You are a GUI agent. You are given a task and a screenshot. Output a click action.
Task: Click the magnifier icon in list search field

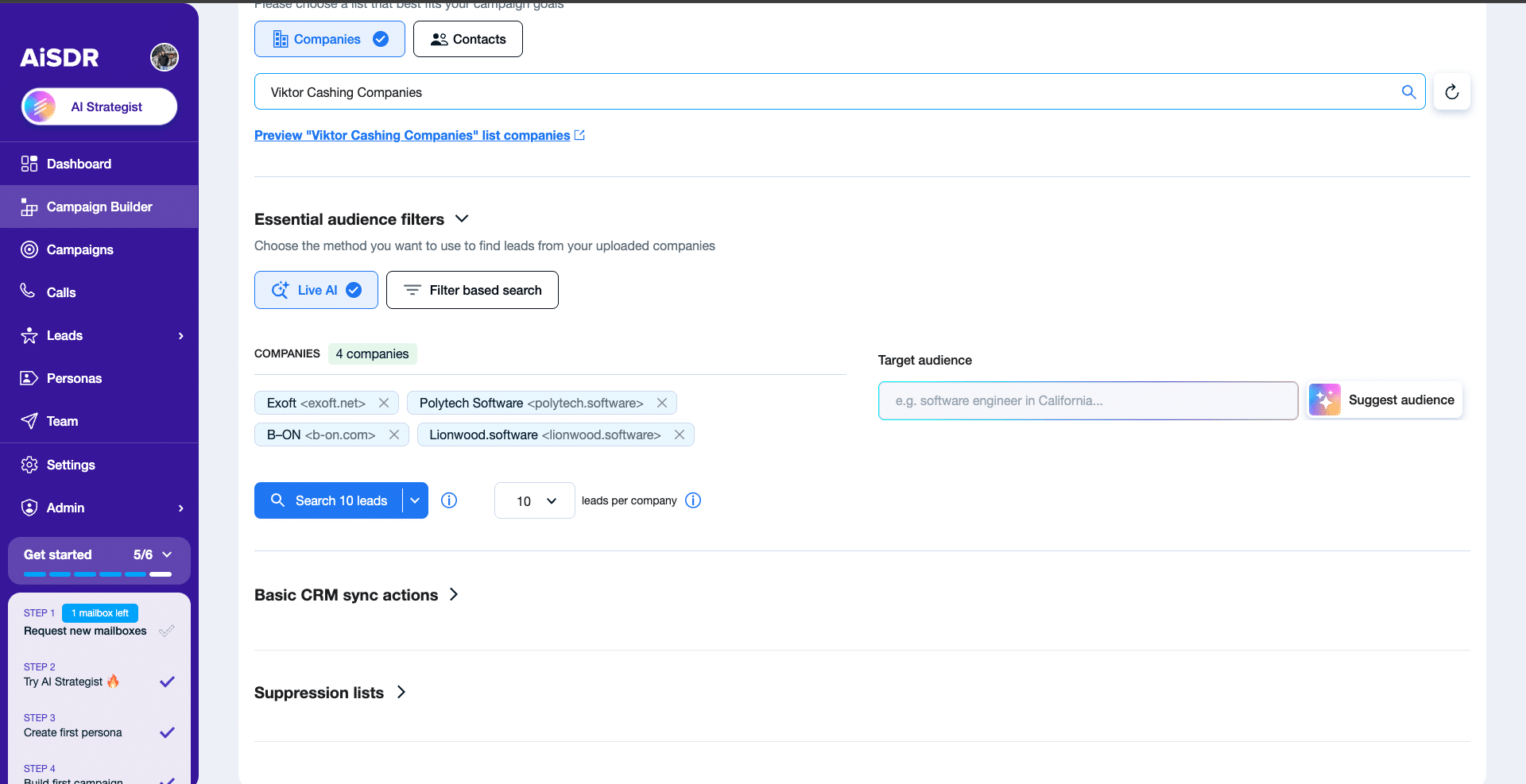click(x=1408, y=92)
